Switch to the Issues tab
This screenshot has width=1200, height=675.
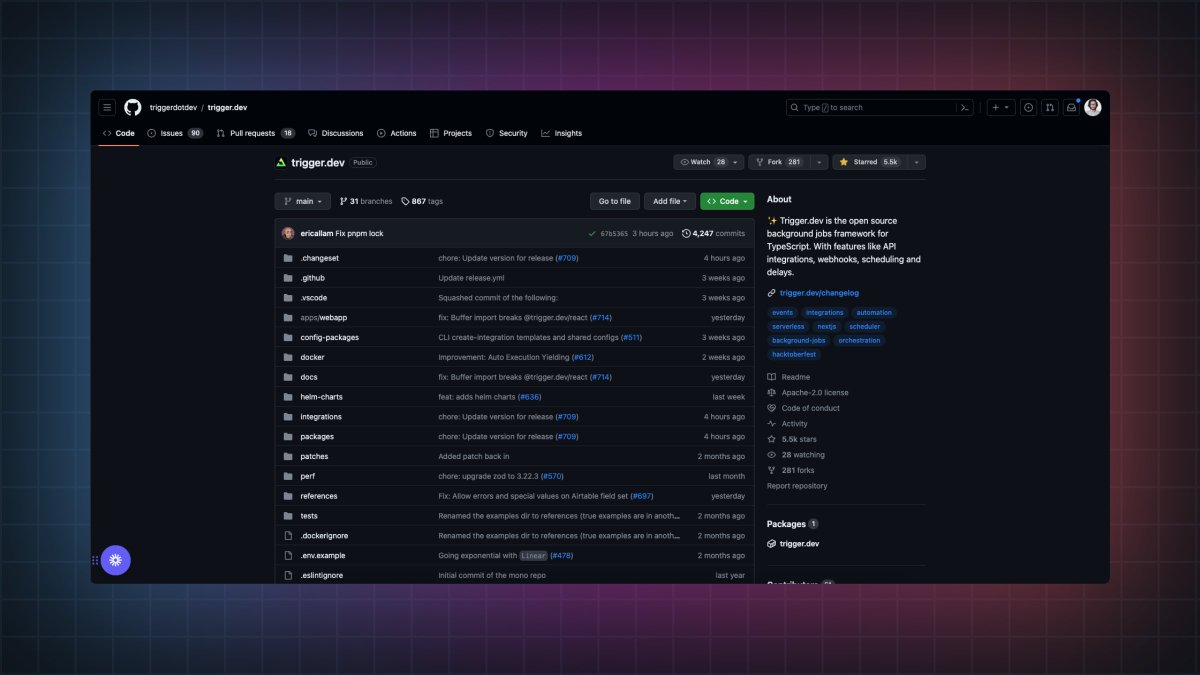pos(174,133)
